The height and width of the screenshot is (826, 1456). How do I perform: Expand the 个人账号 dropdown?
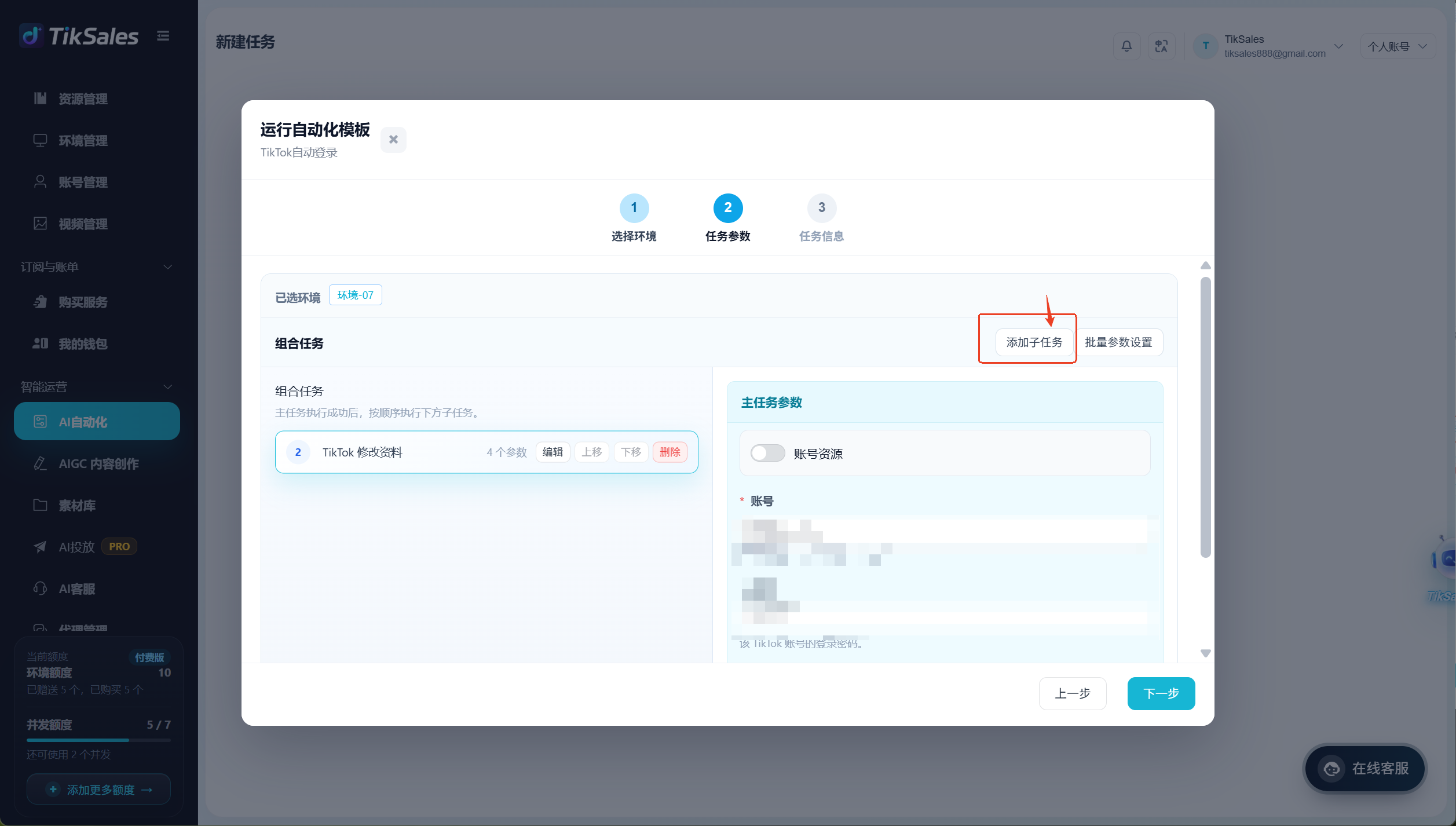pyautogui.click(x=1398, y=46)
